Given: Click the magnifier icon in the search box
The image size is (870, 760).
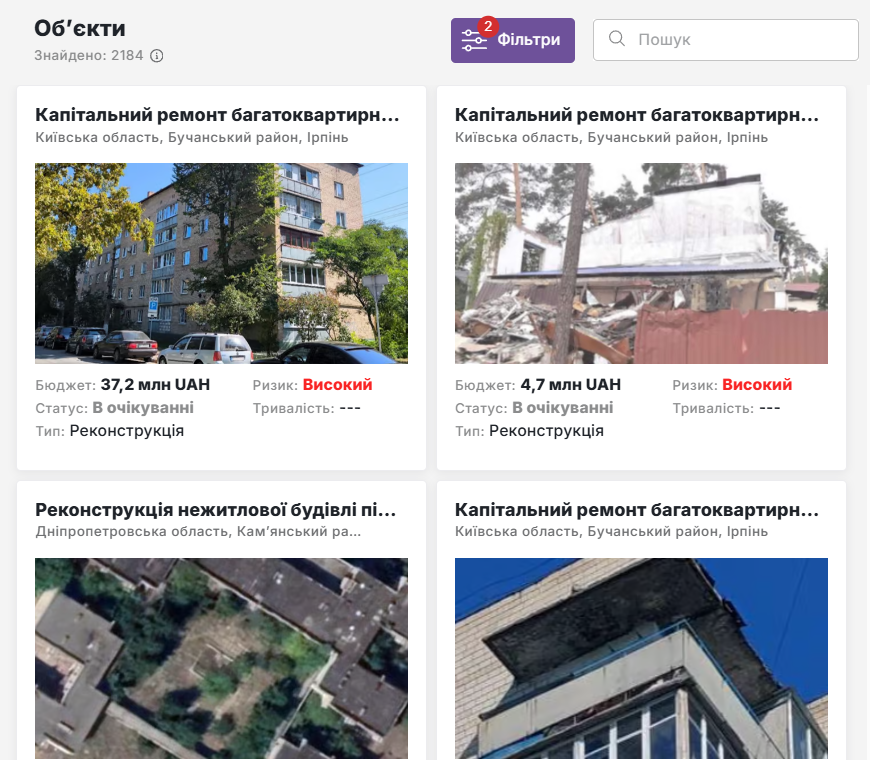Looking at the screenshot, I should click(617, 39).
